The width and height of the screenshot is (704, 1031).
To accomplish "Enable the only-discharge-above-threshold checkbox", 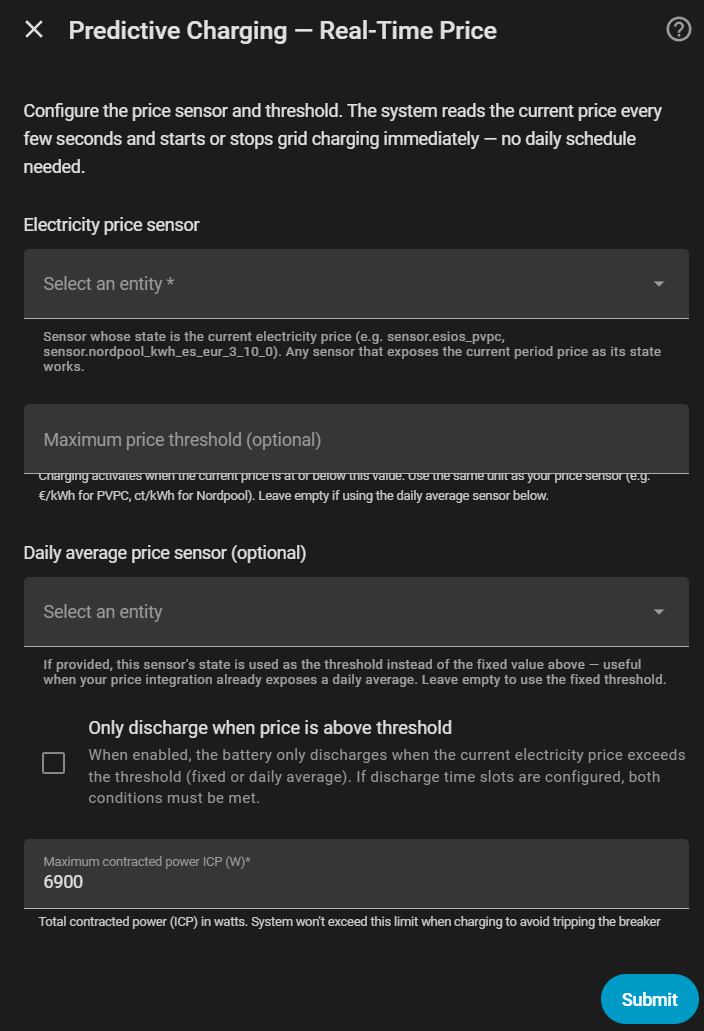I will point(54,764).
